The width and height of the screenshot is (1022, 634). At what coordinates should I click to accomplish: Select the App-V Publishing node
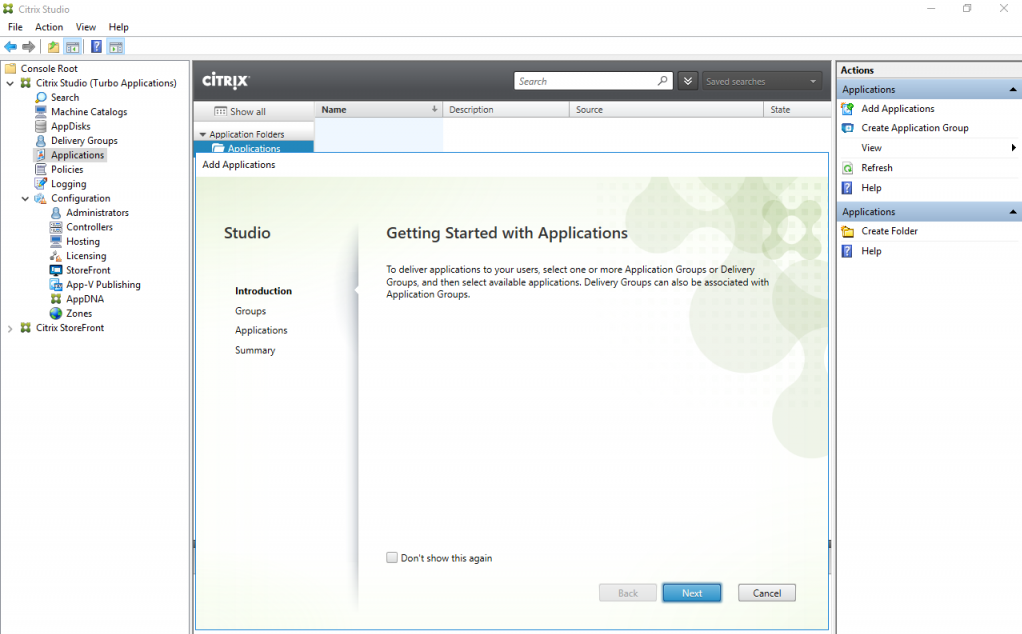click(97, 284)
